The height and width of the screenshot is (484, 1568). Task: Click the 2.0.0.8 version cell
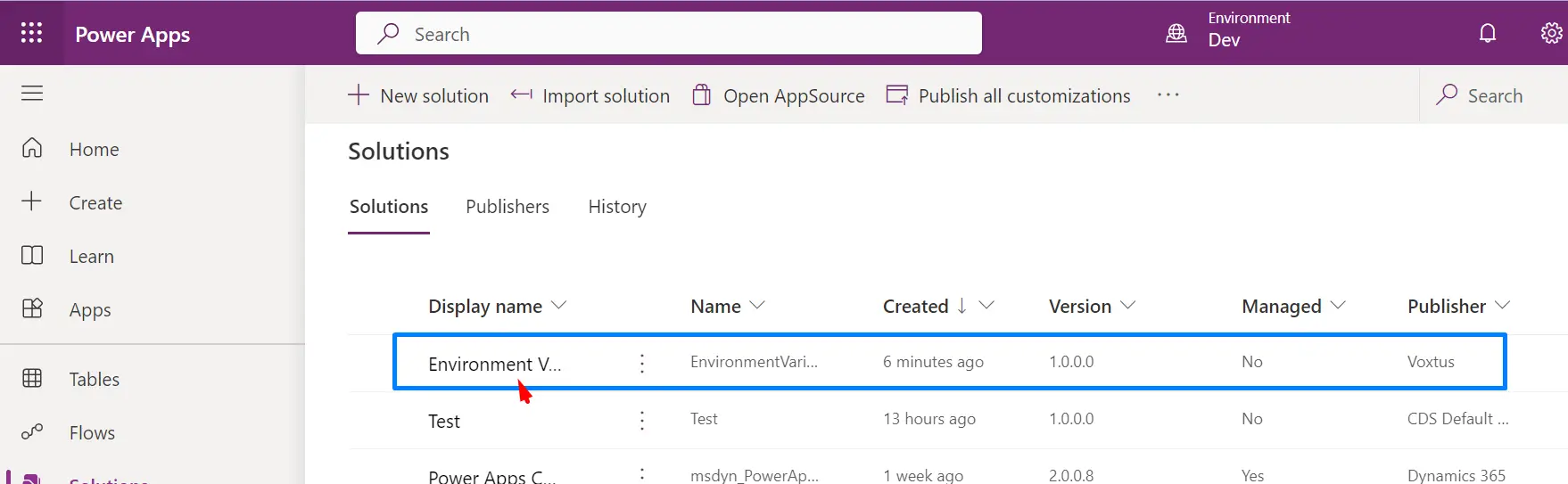tap(1071, 475)
